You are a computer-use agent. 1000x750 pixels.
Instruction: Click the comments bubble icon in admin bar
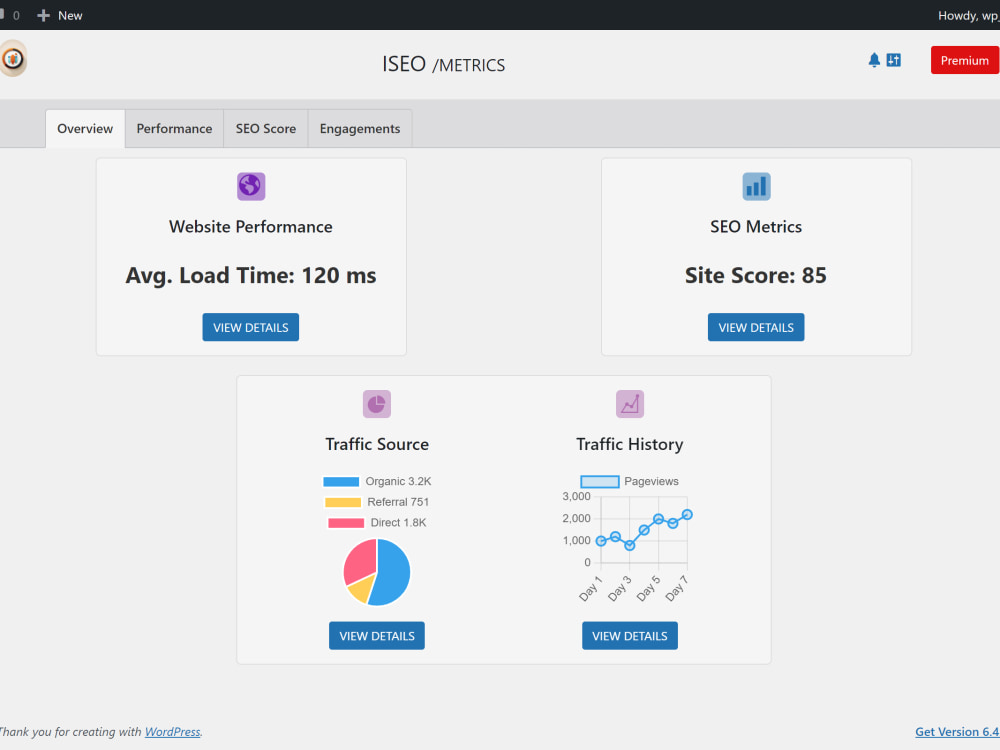(x=3, y=15)
